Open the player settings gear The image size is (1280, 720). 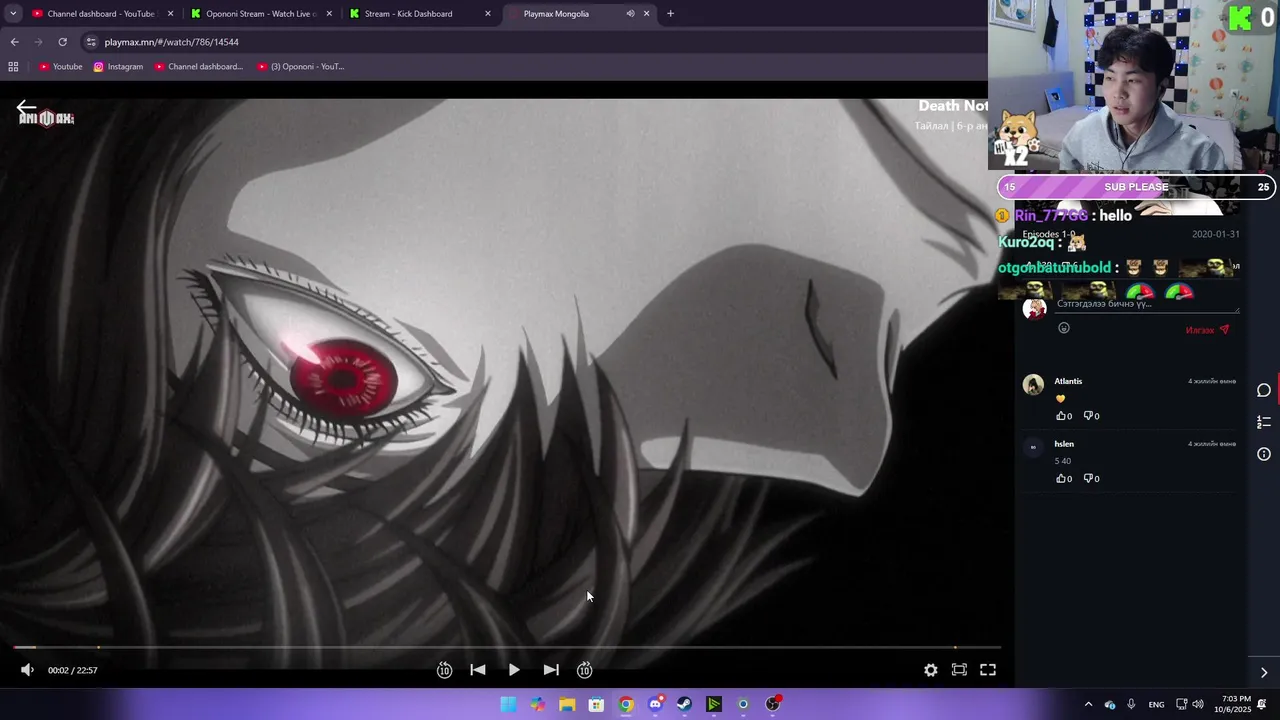coord(931,670)
